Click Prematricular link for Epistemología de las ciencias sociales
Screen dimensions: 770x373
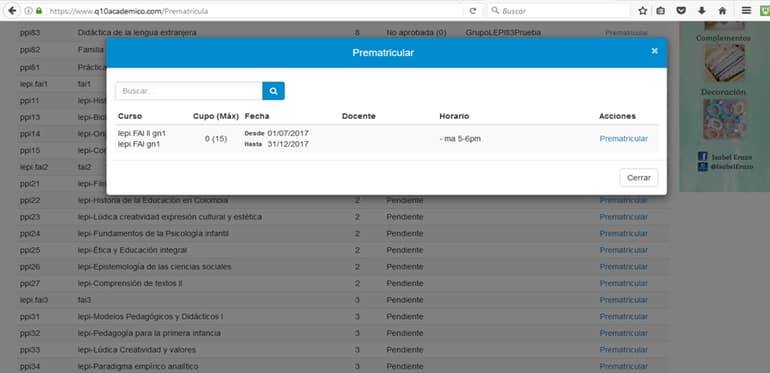pyautogui.click(x=624, y=267)
